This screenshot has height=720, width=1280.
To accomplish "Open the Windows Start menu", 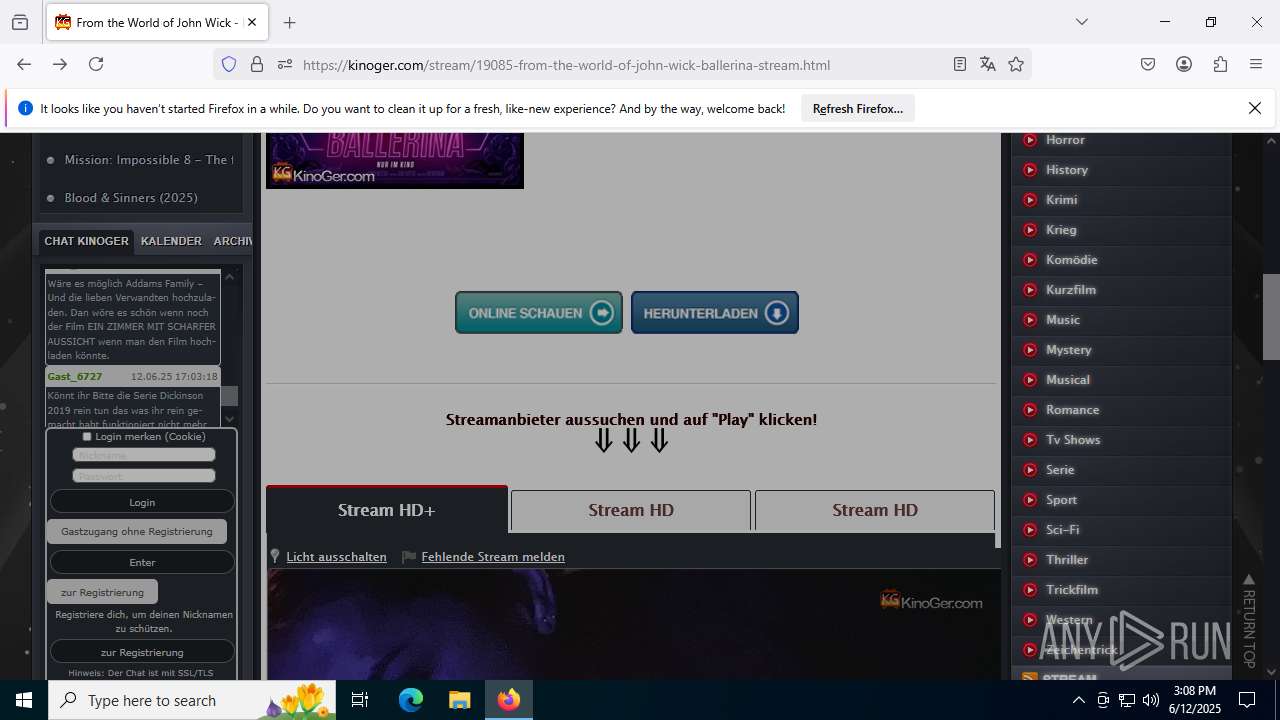I will (x=24, y=700).
